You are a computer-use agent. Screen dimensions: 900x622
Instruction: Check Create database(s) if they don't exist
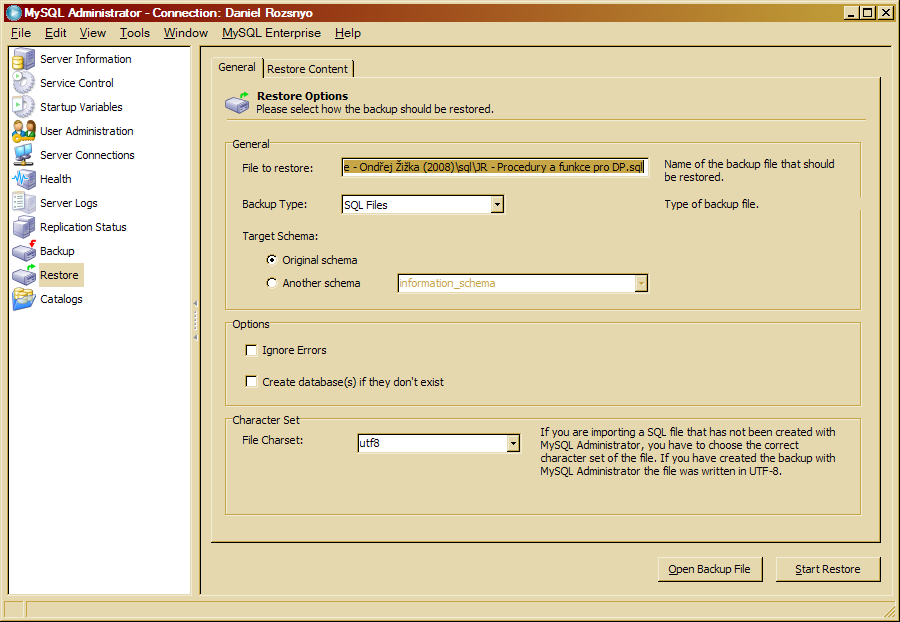tap(251, 382)
